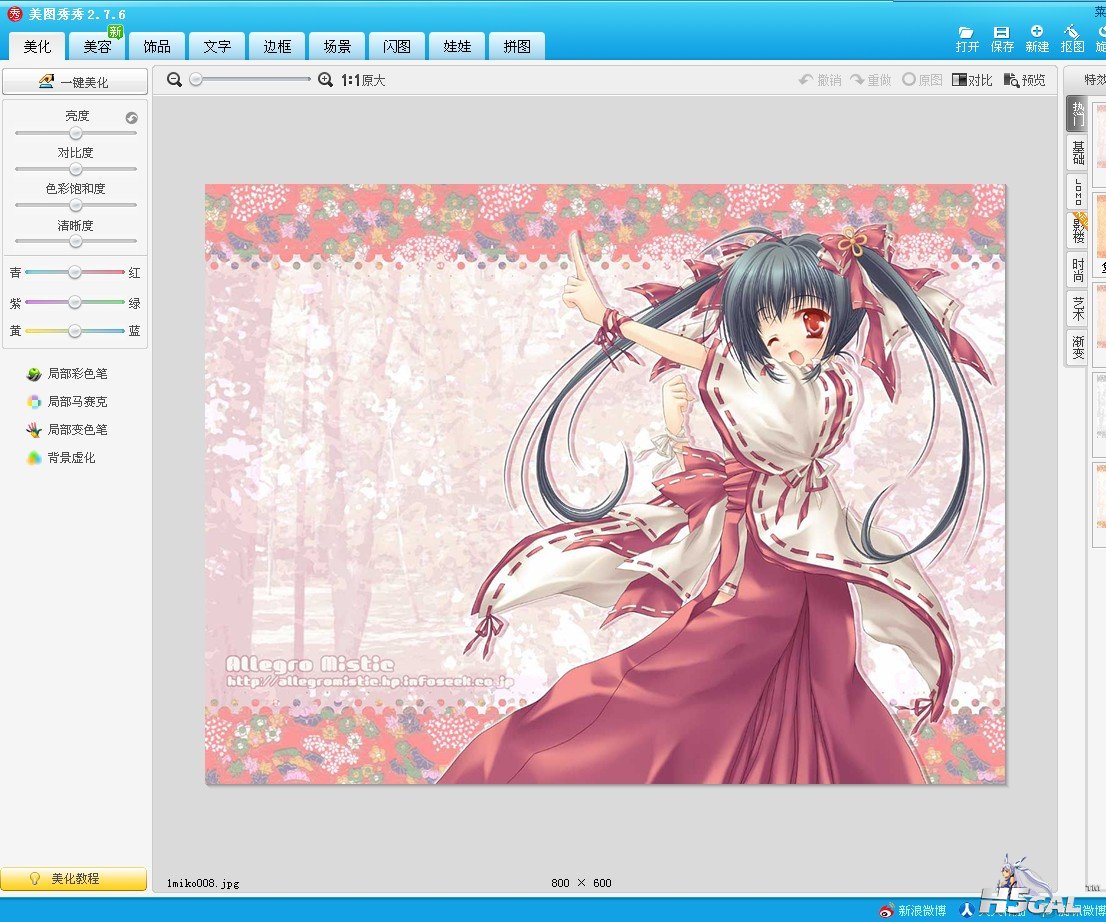The width and height of the screenshot is (1106, 922).
Task: Open the 娃娃 tab
Action: tap(456, 47)
